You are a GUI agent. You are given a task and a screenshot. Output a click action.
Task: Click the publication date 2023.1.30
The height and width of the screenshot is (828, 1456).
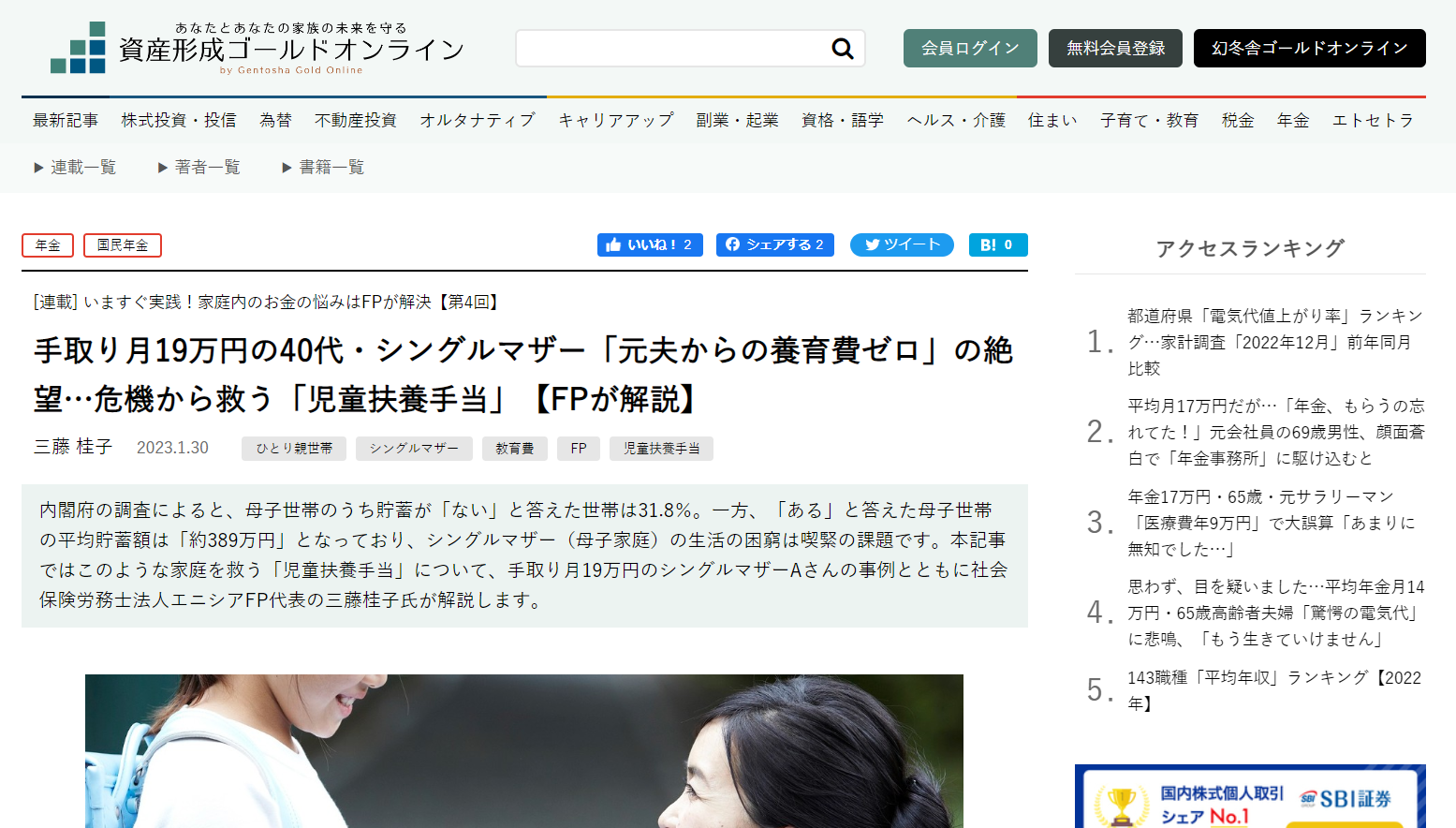[x=173, y=448]
